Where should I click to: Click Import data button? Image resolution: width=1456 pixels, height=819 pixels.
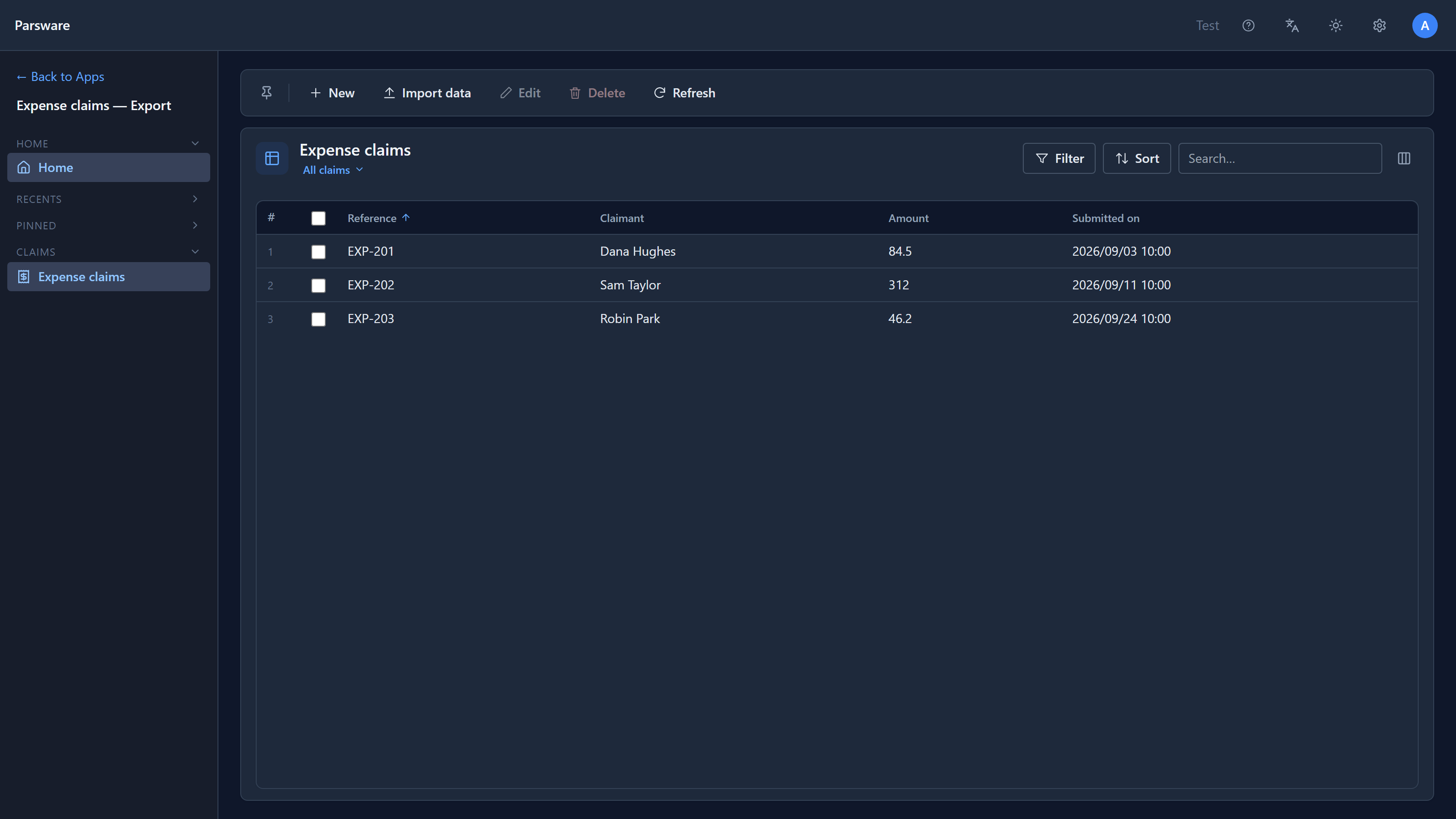coord(427,93)
